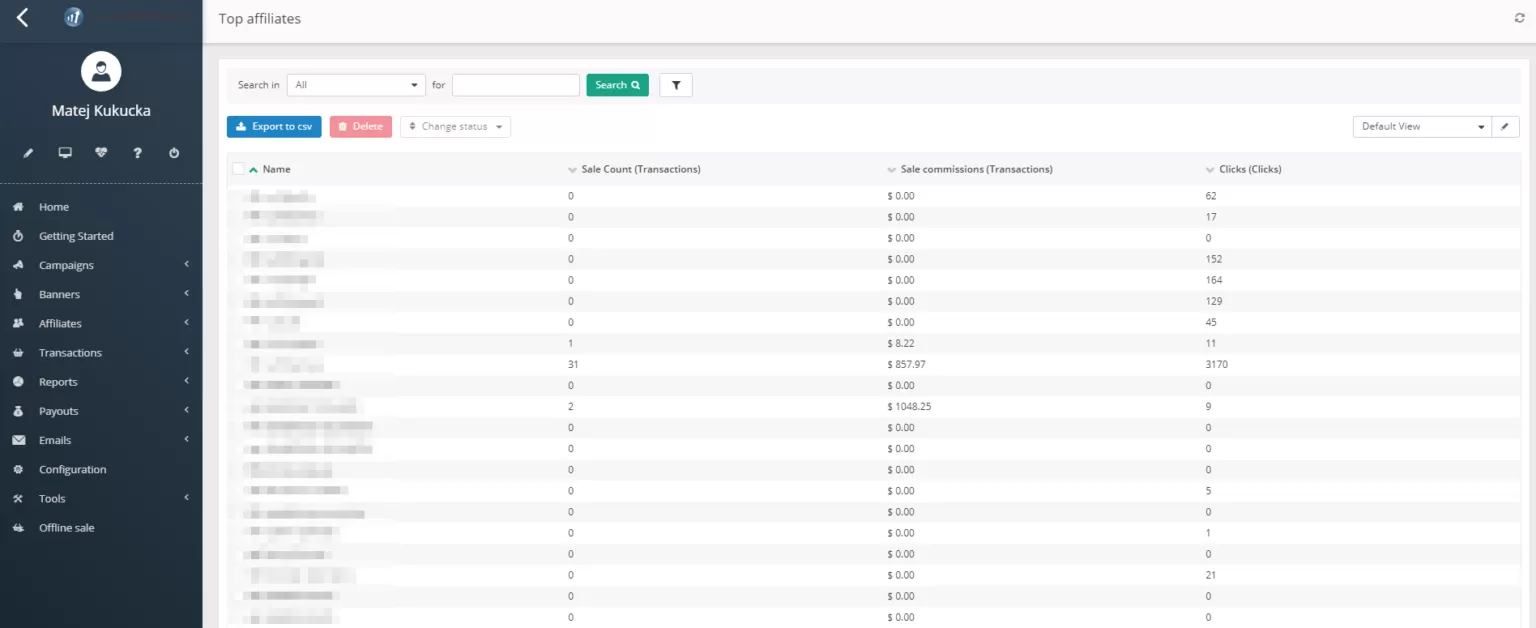This screenshot has height=628, width=1536.
Task: Open the Search in All dropdown
Action: point(355,85)
